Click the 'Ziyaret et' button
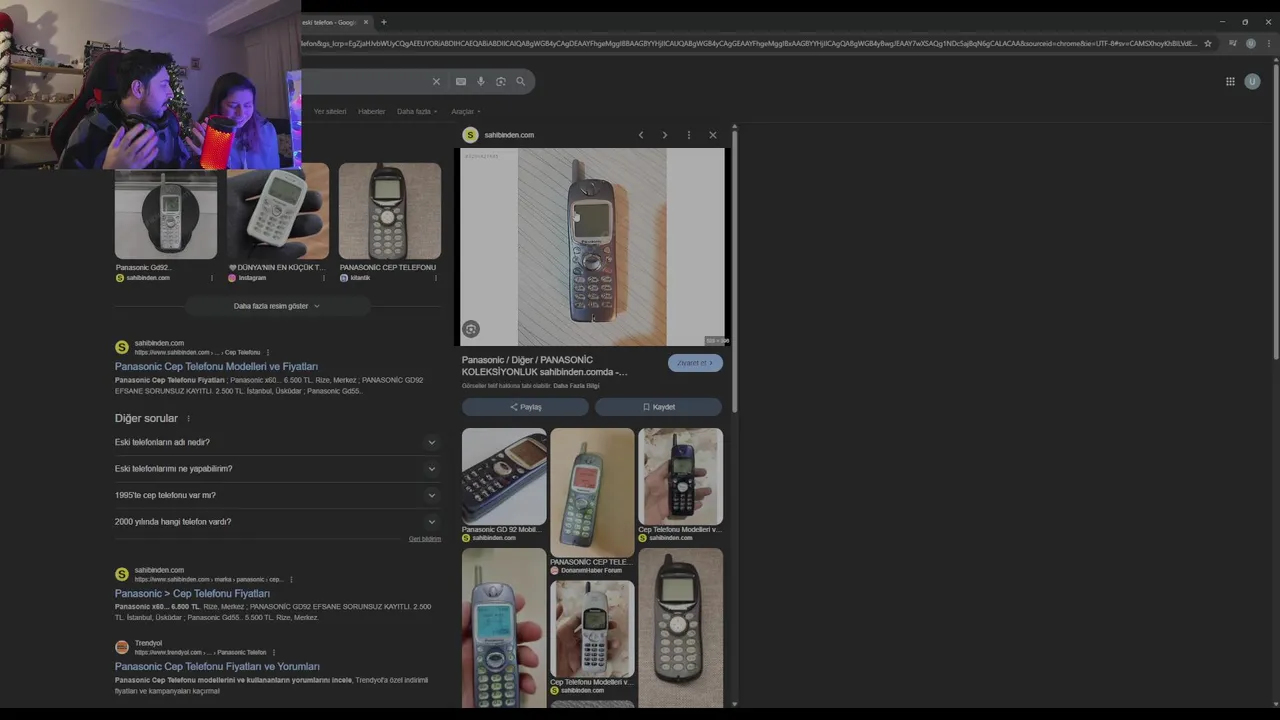Screen dimensions: 1280x720 tap(695, 363)
